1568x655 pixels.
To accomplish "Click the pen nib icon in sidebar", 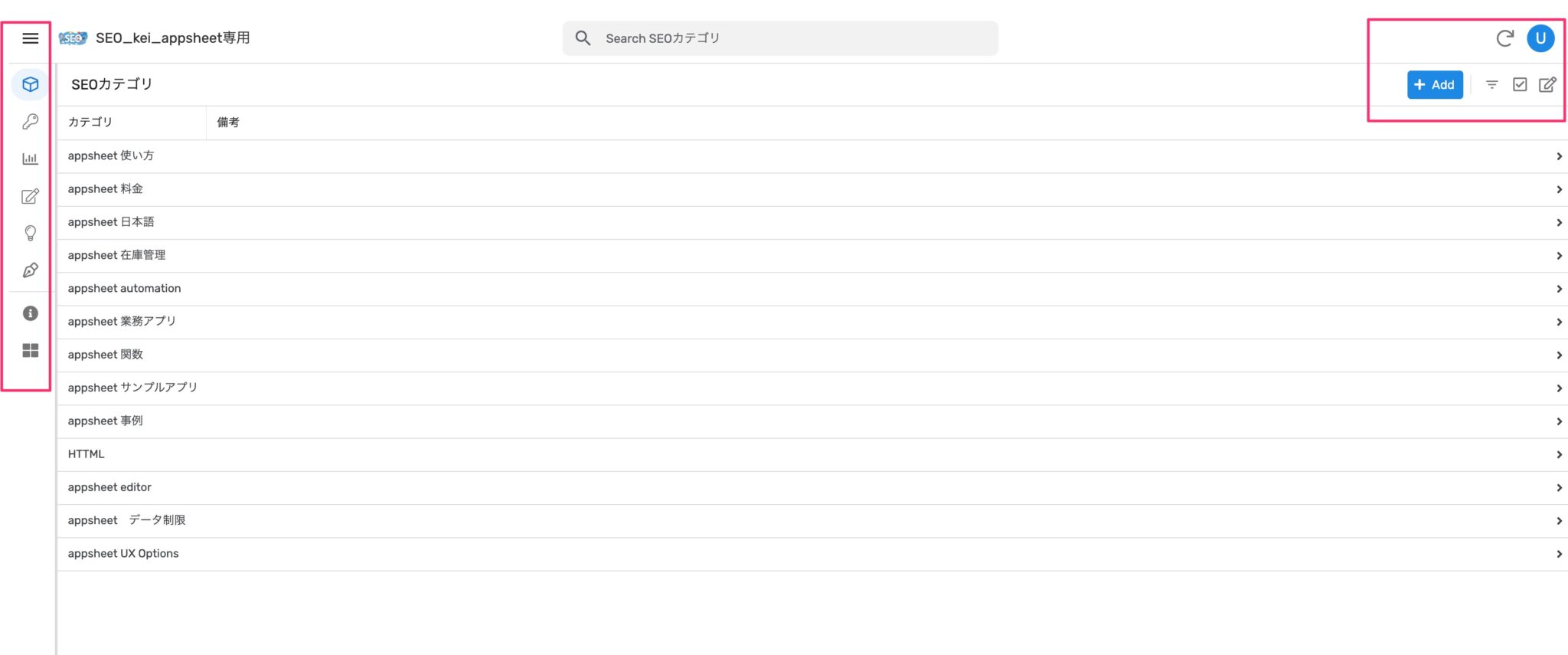I will (x=31, y=270).
